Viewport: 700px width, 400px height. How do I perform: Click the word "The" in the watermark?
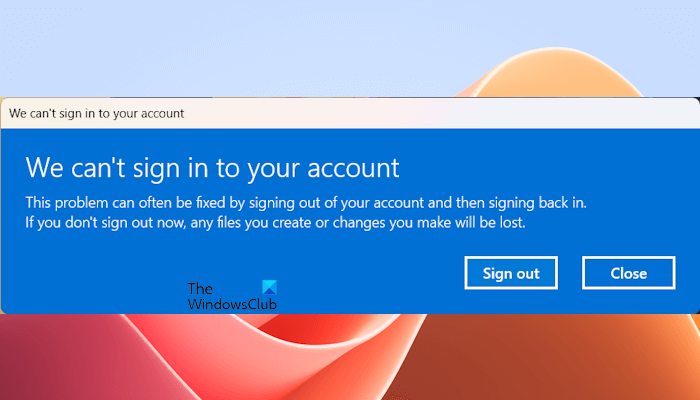(x=200, y=289)
